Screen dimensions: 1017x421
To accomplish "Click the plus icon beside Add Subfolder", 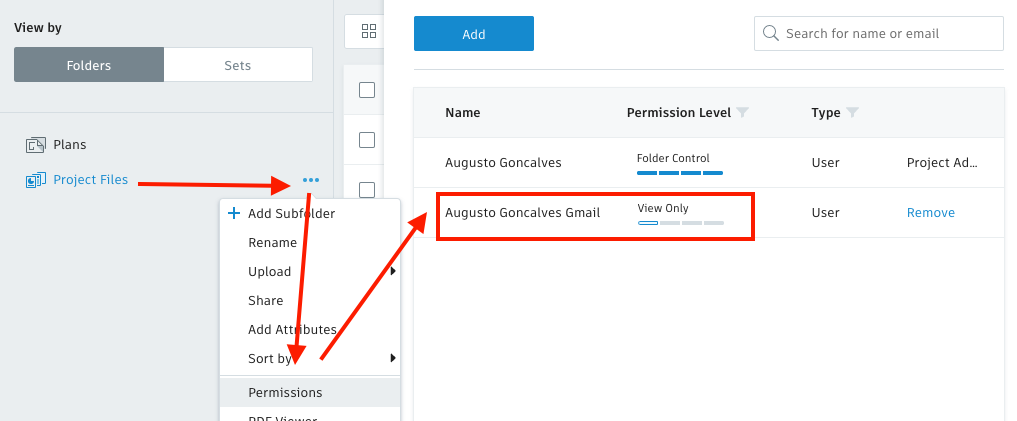I will pyautogui.click(x=234, y=213).
